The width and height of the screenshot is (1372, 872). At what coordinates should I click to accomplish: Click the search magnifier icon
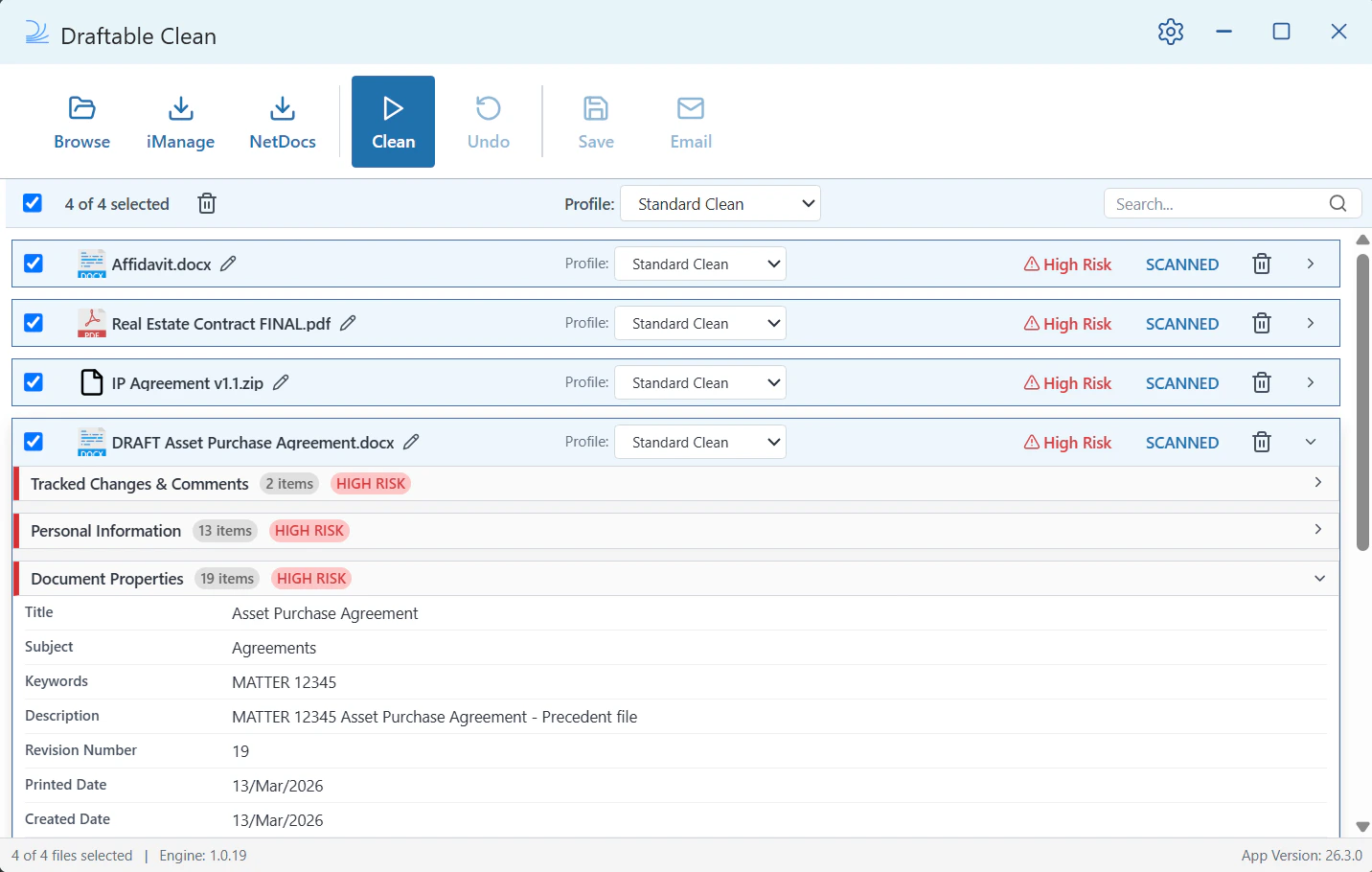(1338, 203)
